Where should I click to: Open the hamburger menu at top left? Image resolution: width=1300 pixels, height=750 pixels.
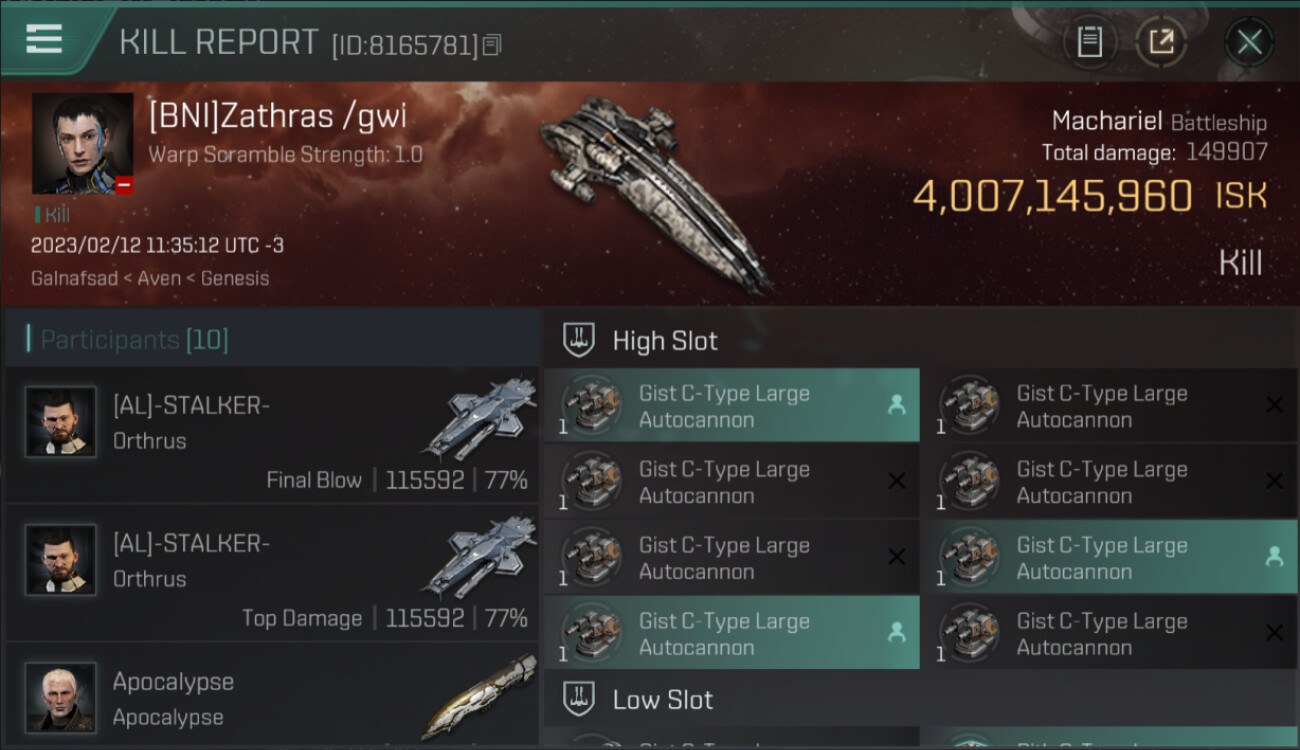[44, 40]
